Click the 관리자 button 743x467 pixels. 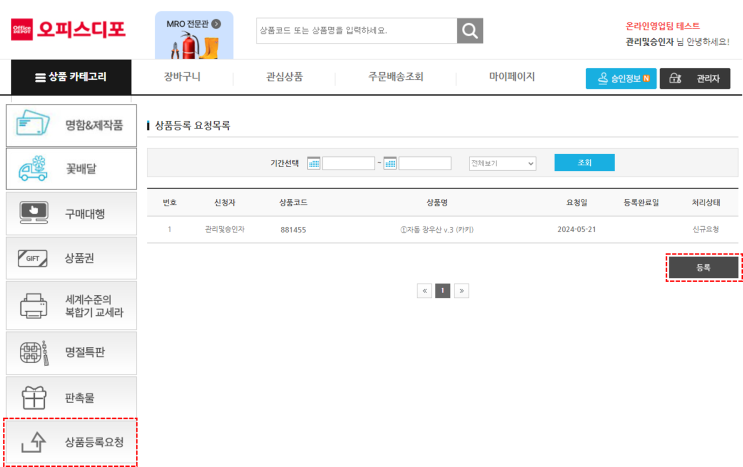coord(695,79)
